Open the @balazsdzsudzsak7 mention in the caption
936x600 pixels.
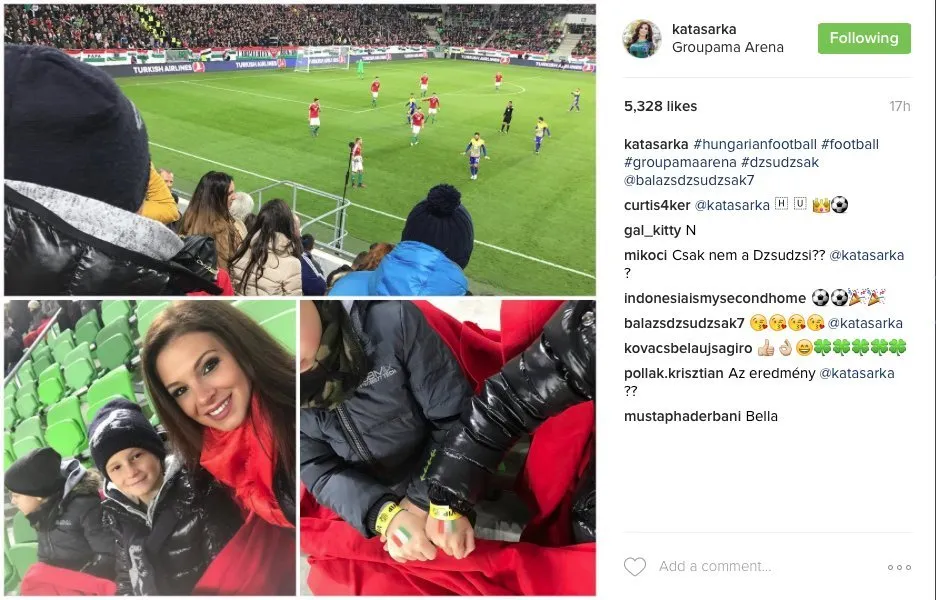689,180
